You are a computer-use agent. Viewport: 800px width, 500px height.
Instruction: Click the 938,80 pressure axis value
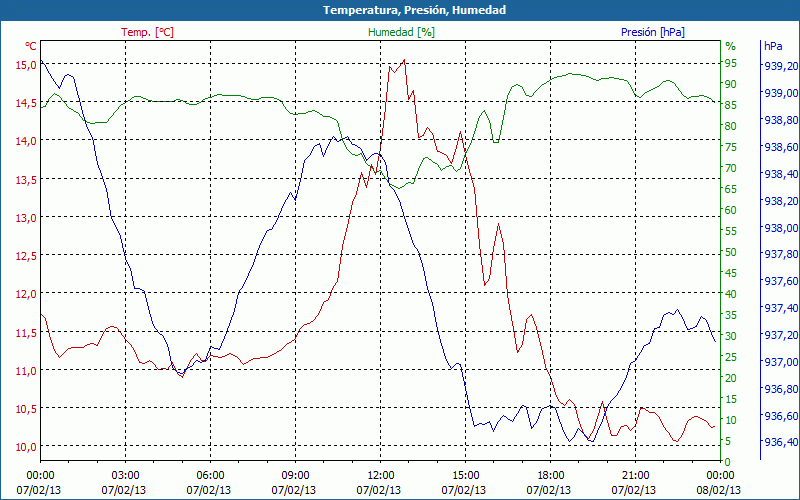click(781, 120)
